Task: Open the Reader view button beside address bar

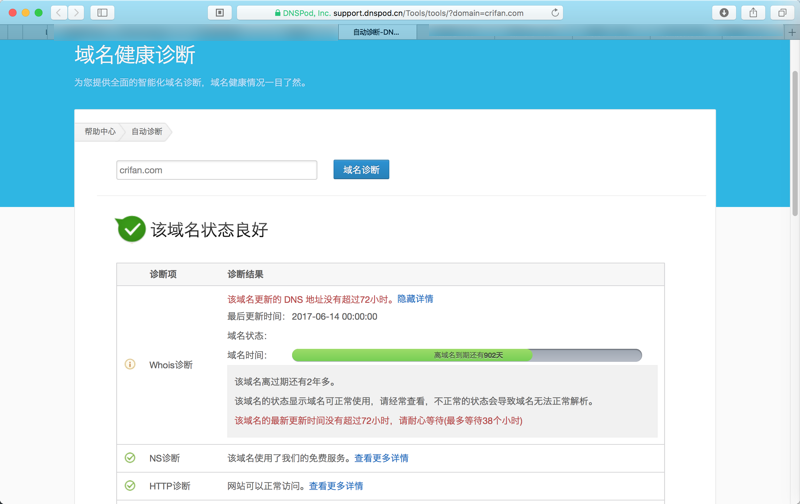Action: (x=220, y=13)
